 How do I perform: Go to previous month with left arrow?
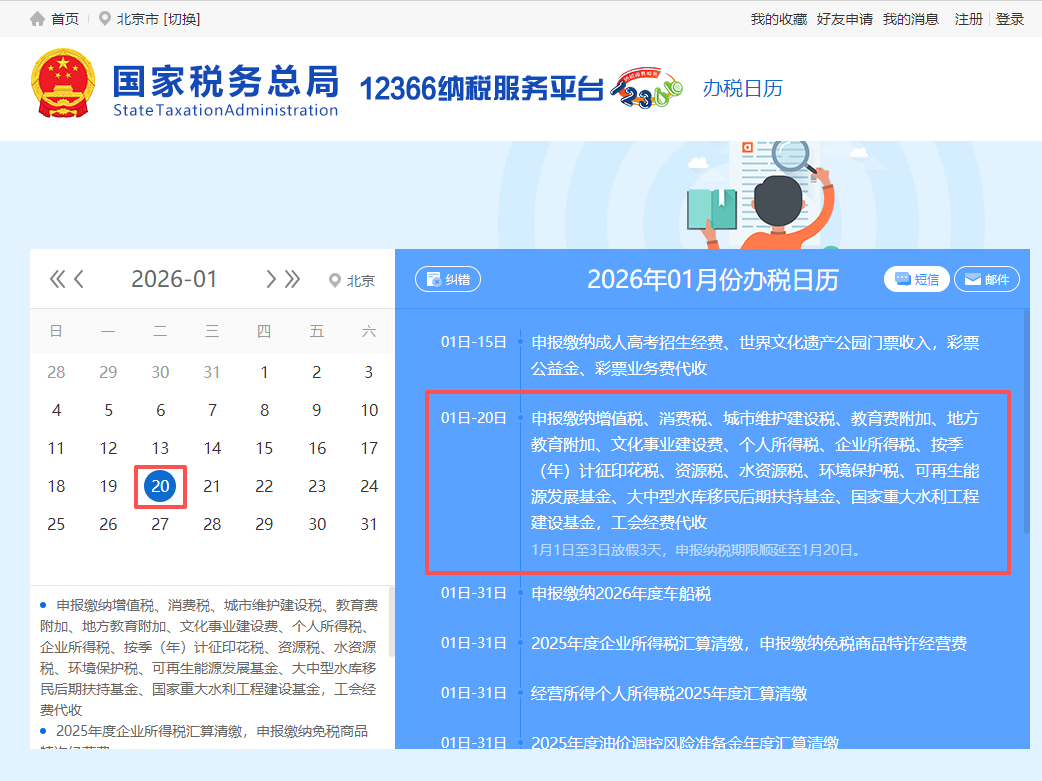[79, 280]
